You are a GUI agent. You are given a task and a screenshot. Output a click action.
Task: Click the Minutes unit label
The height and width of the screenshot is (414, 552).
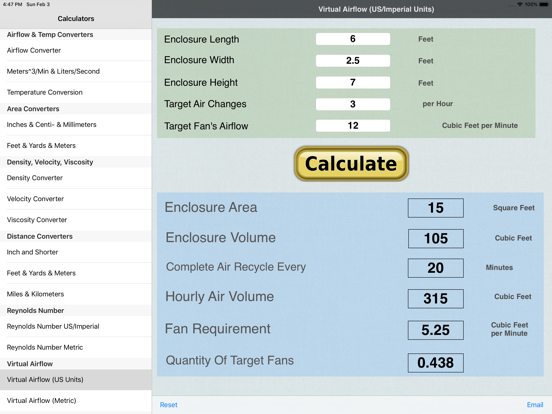[x=499, y=268]
